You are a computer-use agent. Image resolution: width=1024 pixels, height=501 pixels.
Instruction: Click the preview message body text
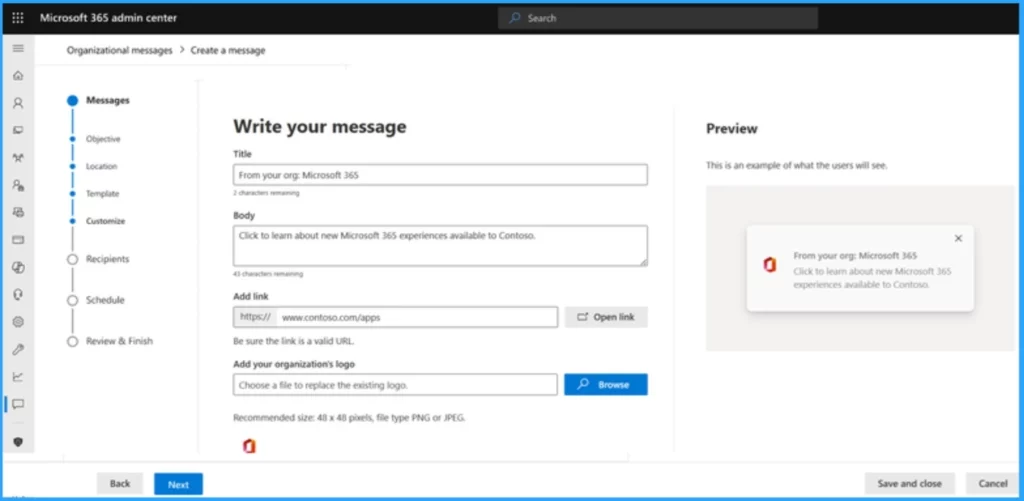[x=872, y=278]
